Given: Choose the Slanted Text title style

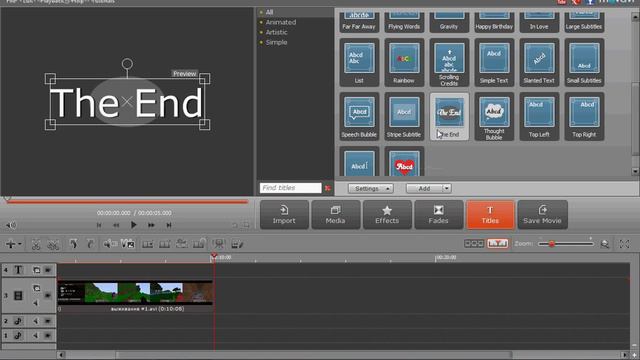Looking at the screenshot, I should [x=539, y=62].
